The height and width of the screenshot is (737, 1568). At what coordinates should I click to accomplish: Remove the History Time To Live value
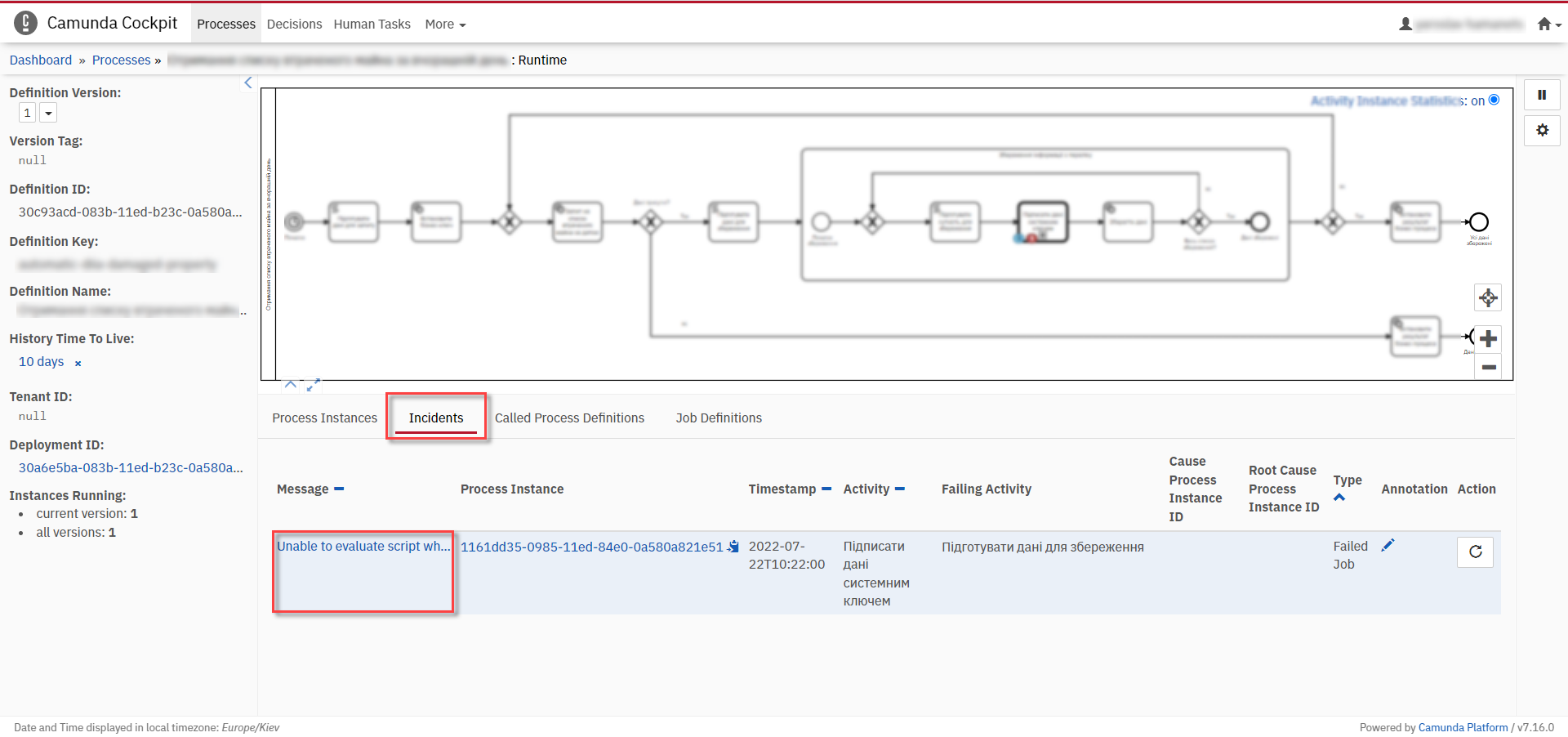pos(78,363)
